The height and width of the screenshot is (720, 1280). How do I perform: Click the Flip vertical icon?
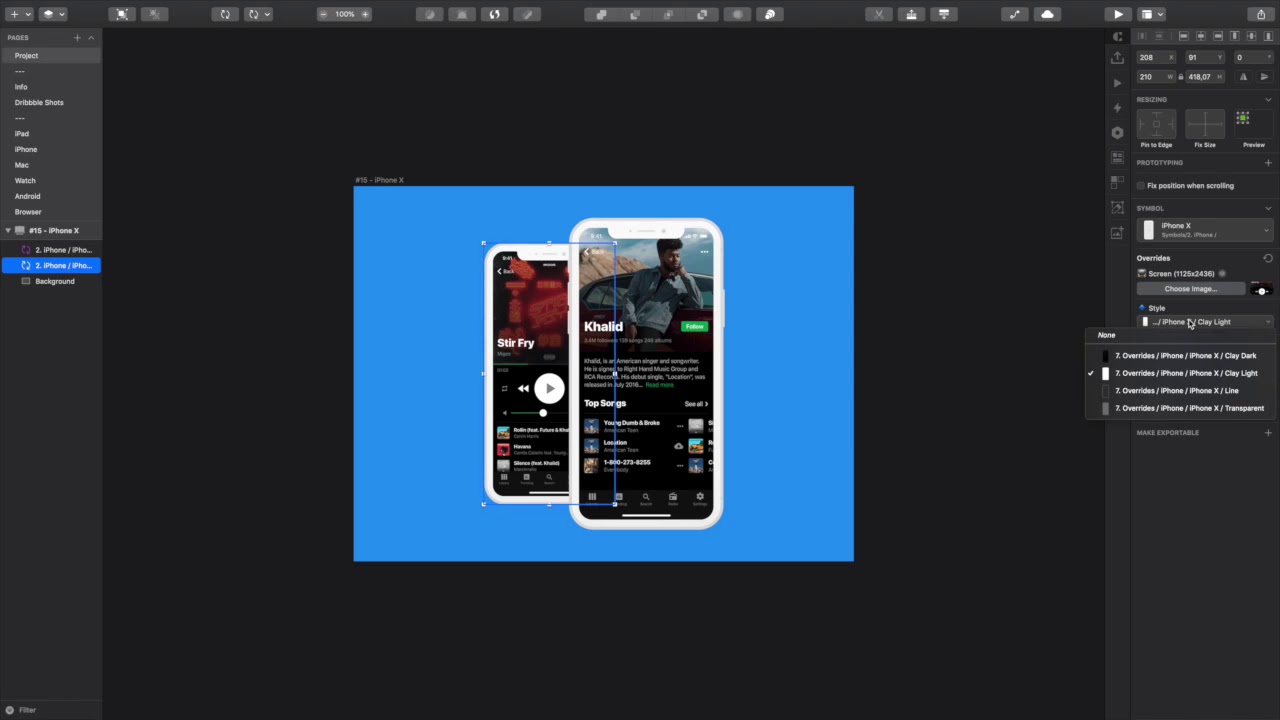[x=1264, y=77]
